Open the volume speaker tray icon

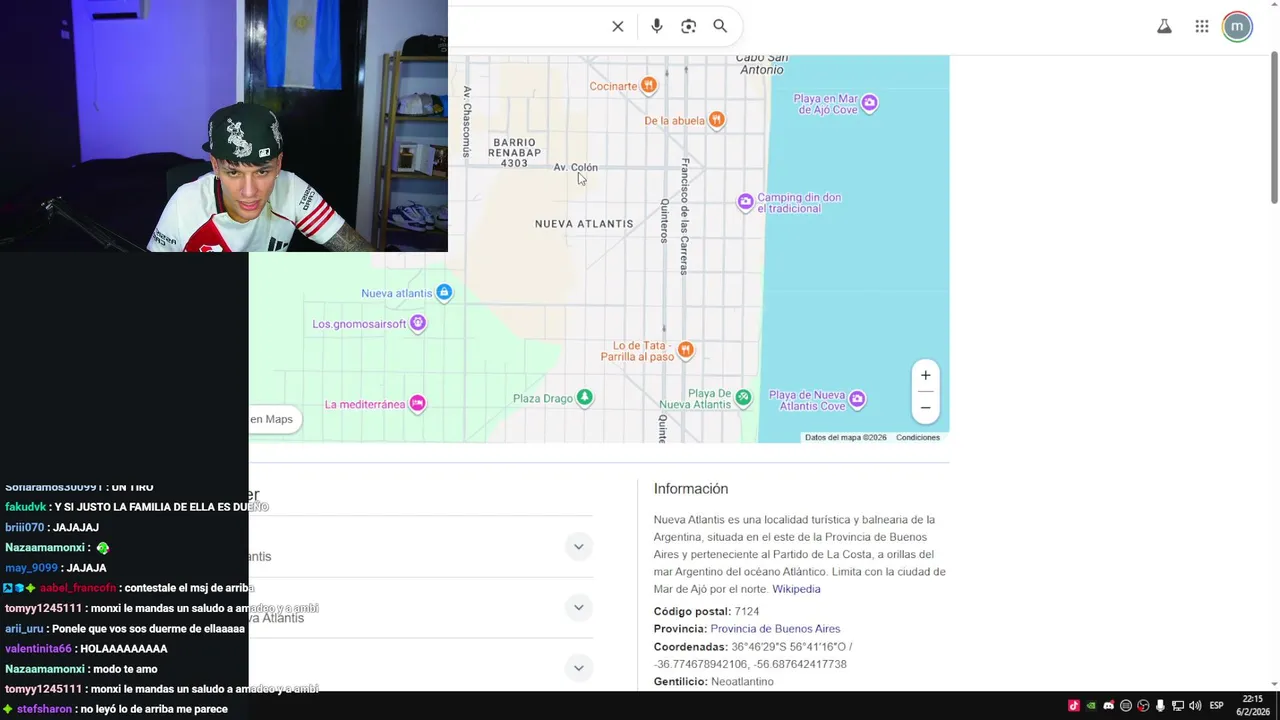coord(1195,706)
